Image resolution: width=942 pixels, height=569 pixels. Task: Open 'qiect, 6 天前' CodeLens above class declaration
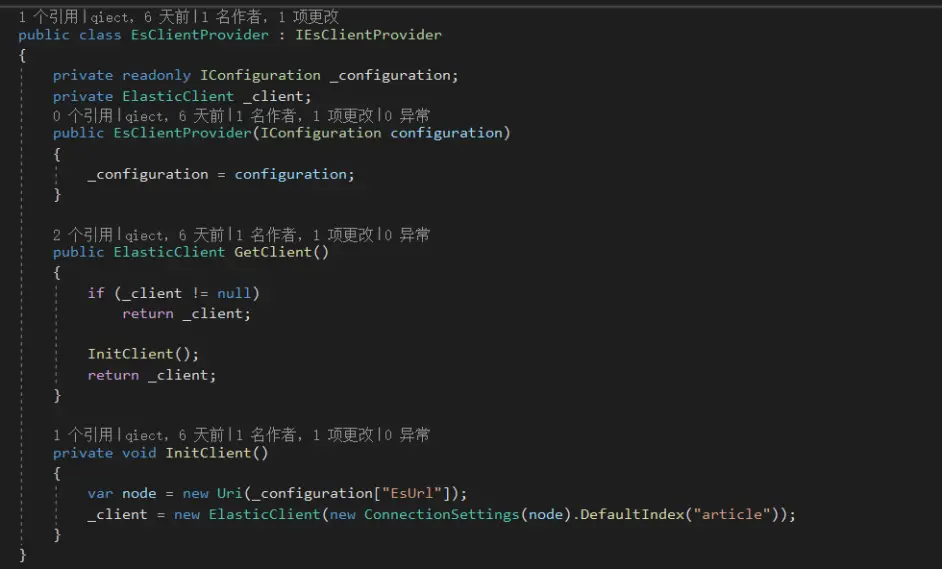click(140, 17)
